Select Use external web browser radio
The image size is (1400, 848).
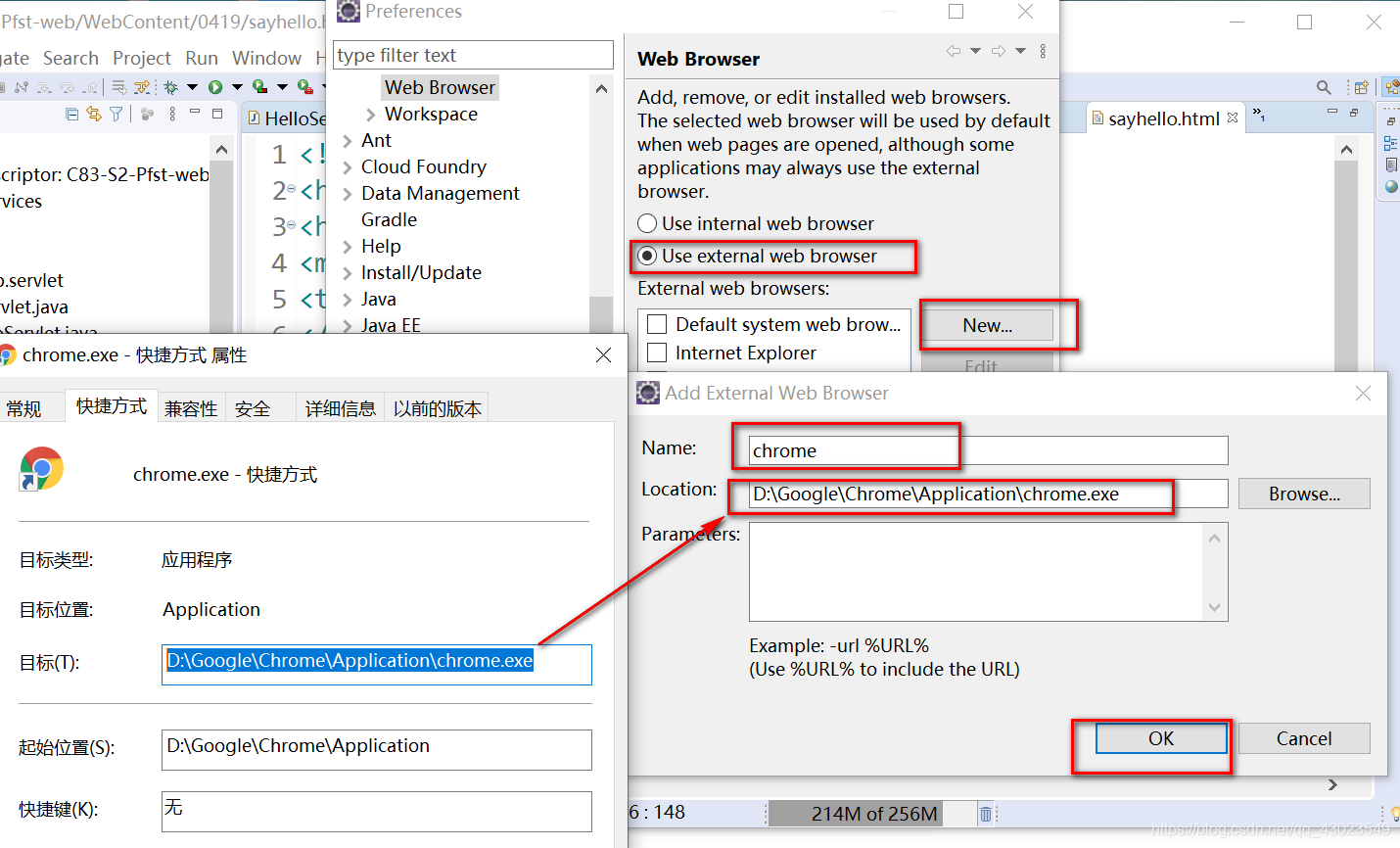(x=647, y=256)
